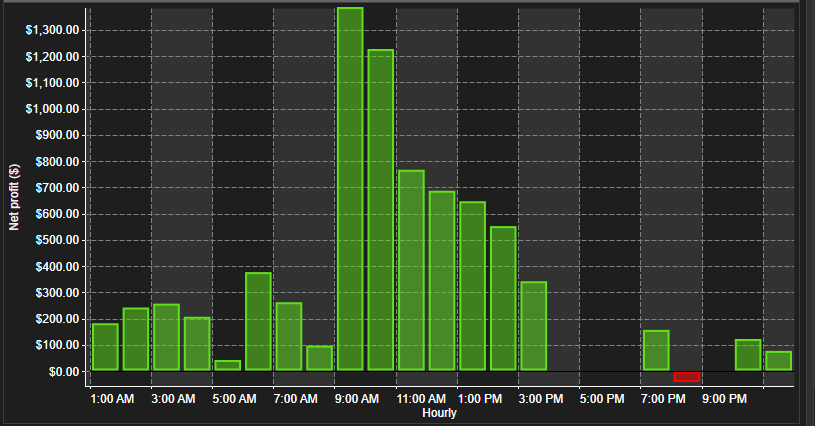Screen dimensions: 815x426
Task: Click the "$800.00" y-axis value
Action: click(x=57, y=162)
